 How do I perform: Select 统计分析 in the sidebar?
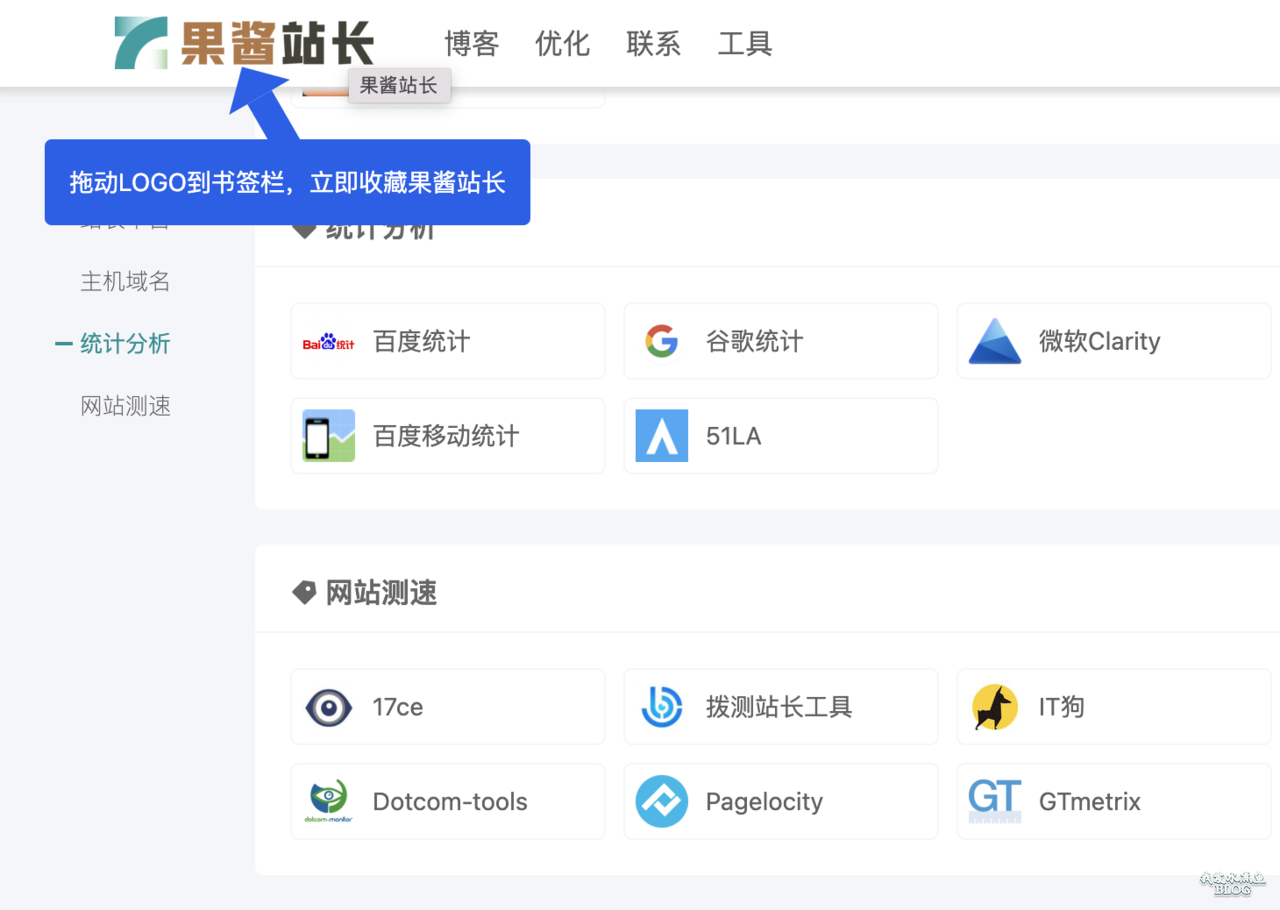point(125,344)
